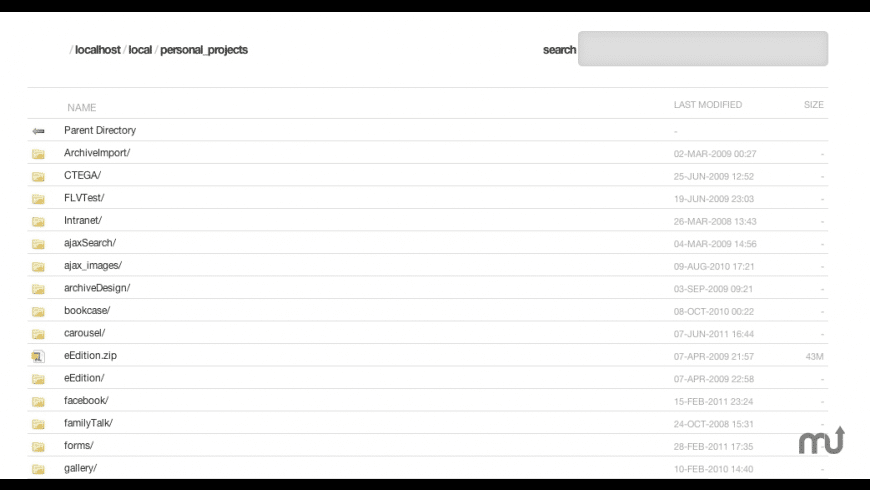This screenshot has height=490, width=870.
Task: Focus the search input field
Action: 702,49
